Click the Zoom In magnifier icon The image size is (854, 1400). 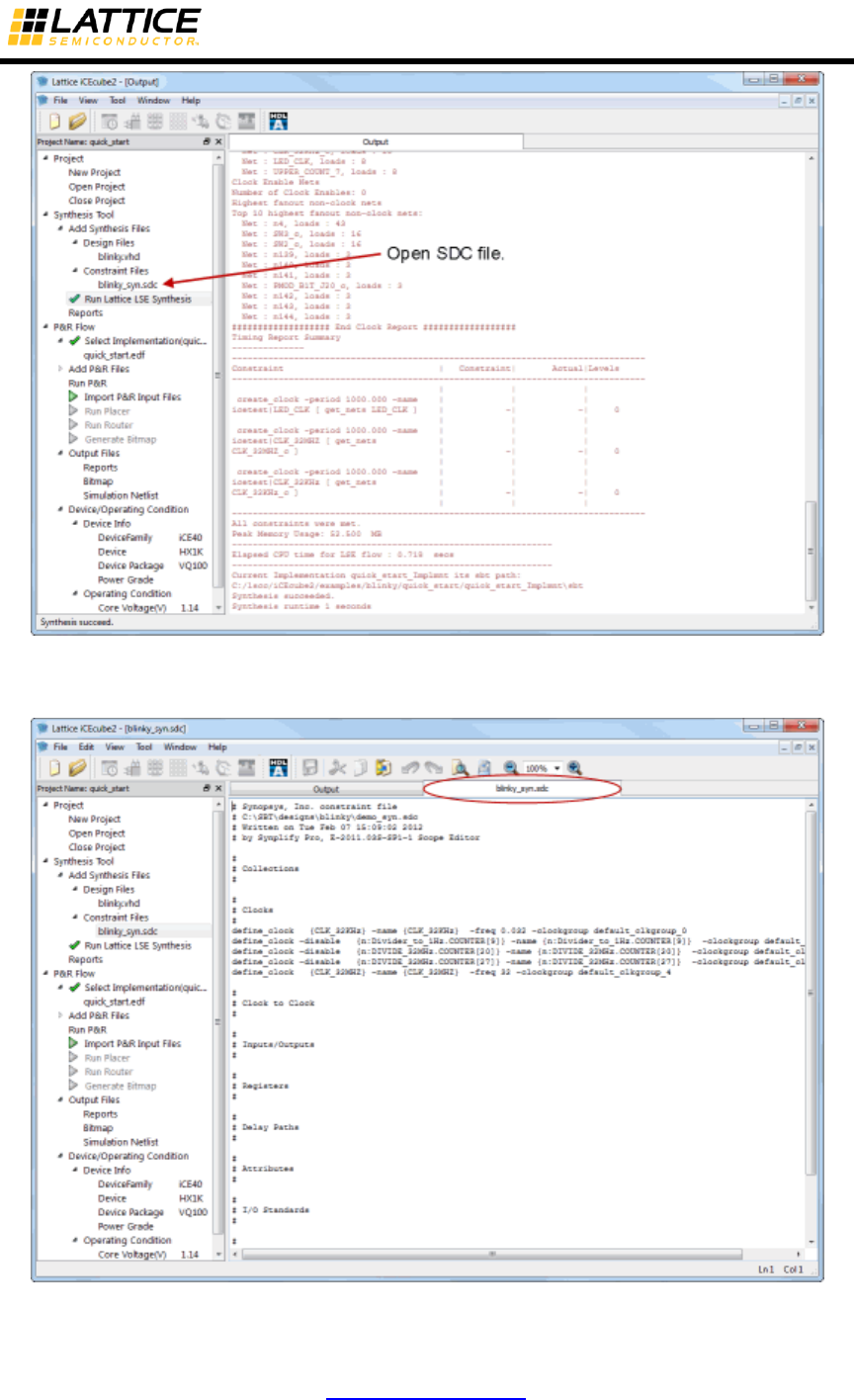click(575, 768)
